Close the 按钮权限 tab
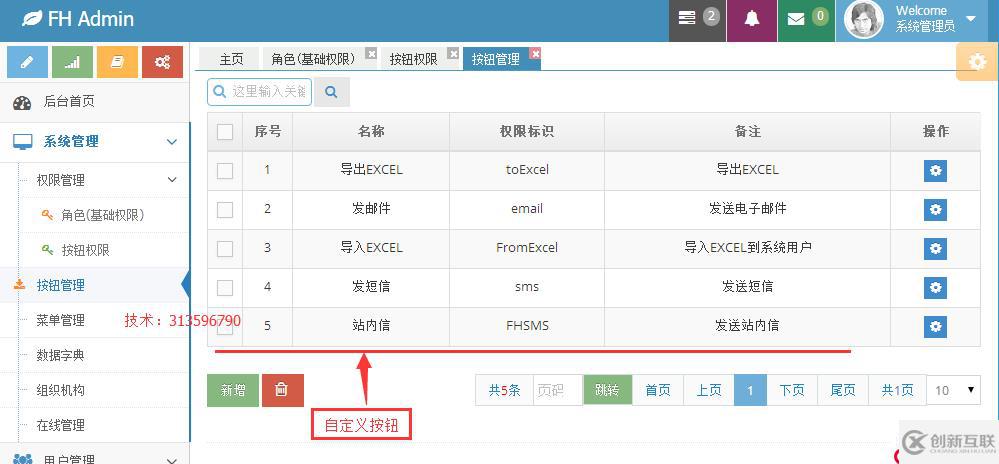Screen dimensions: 999x464 [x=453, y=54]
